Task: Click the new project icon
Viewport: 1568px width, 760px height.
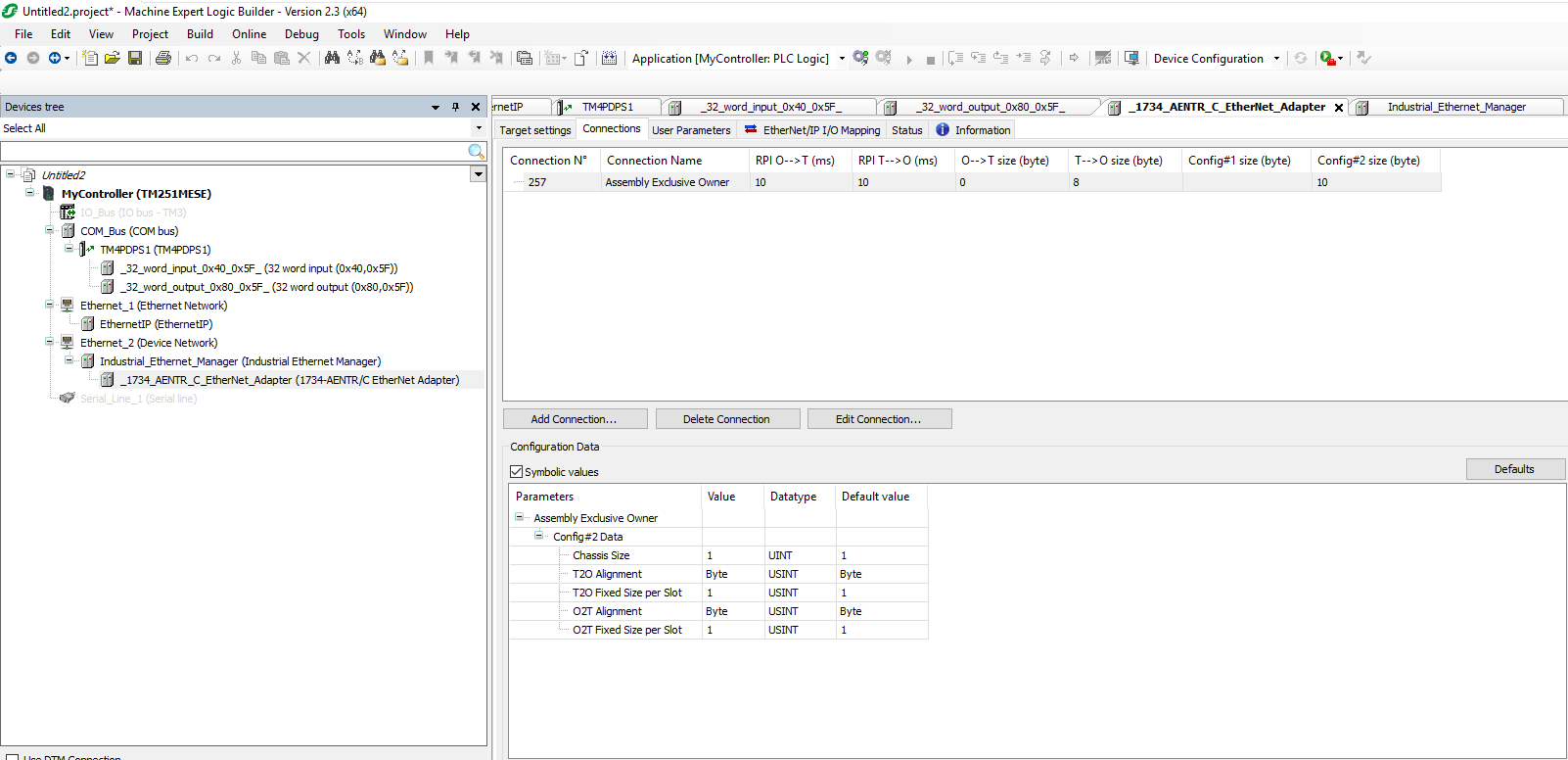Action: tap(90, 59)
